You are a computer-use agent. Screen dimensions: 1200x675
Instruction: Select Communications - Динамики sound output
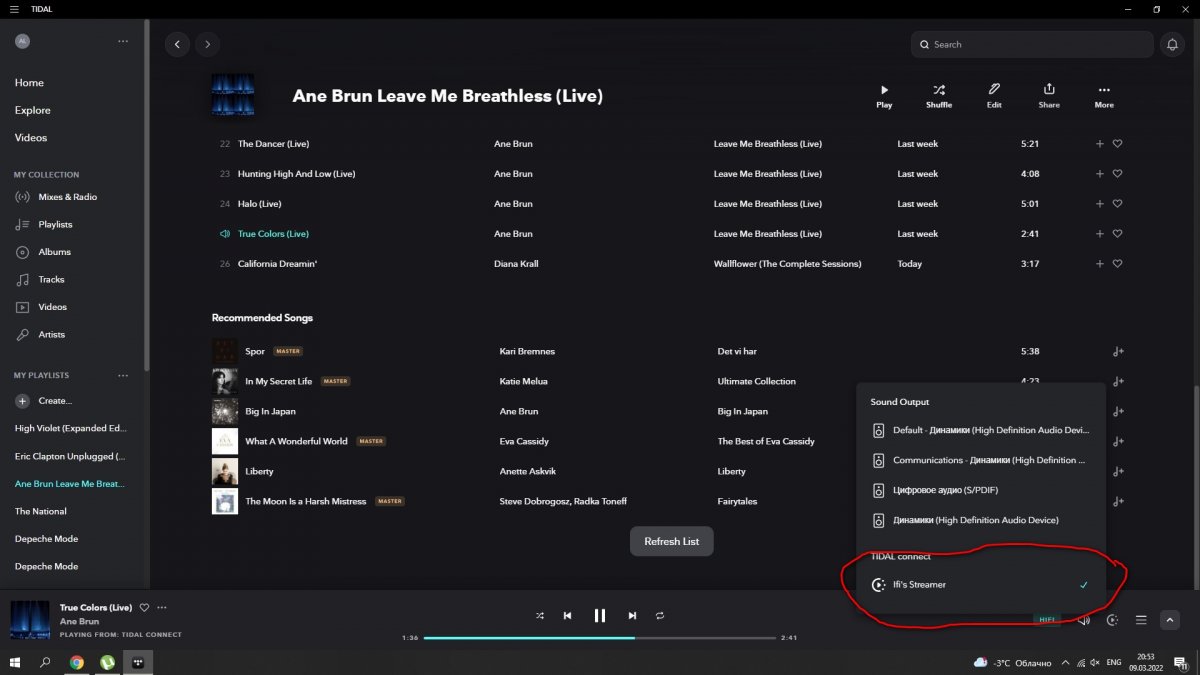tap(981, 460)
